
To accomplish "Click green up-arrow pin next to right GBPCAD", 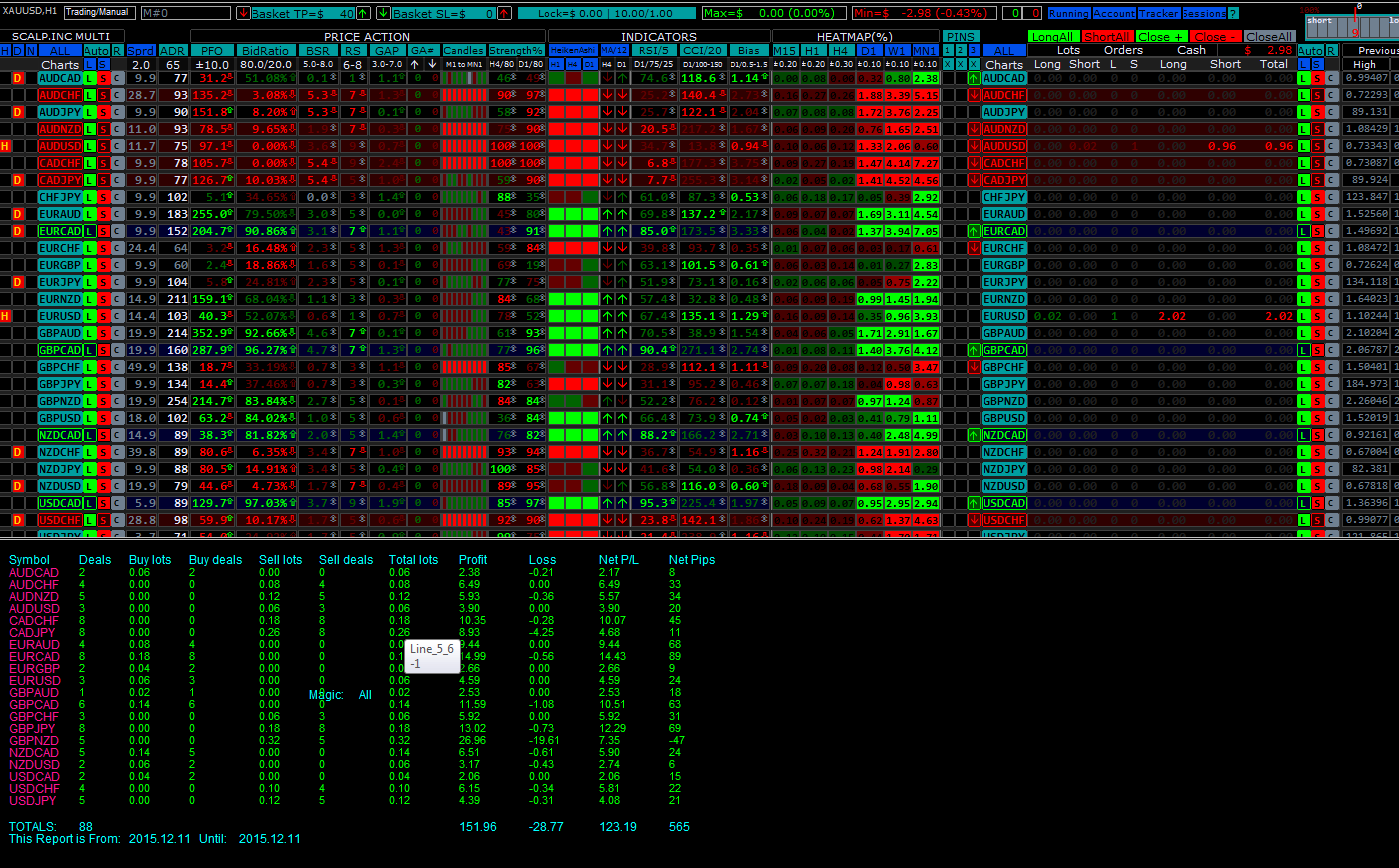I will pos(975,350).
